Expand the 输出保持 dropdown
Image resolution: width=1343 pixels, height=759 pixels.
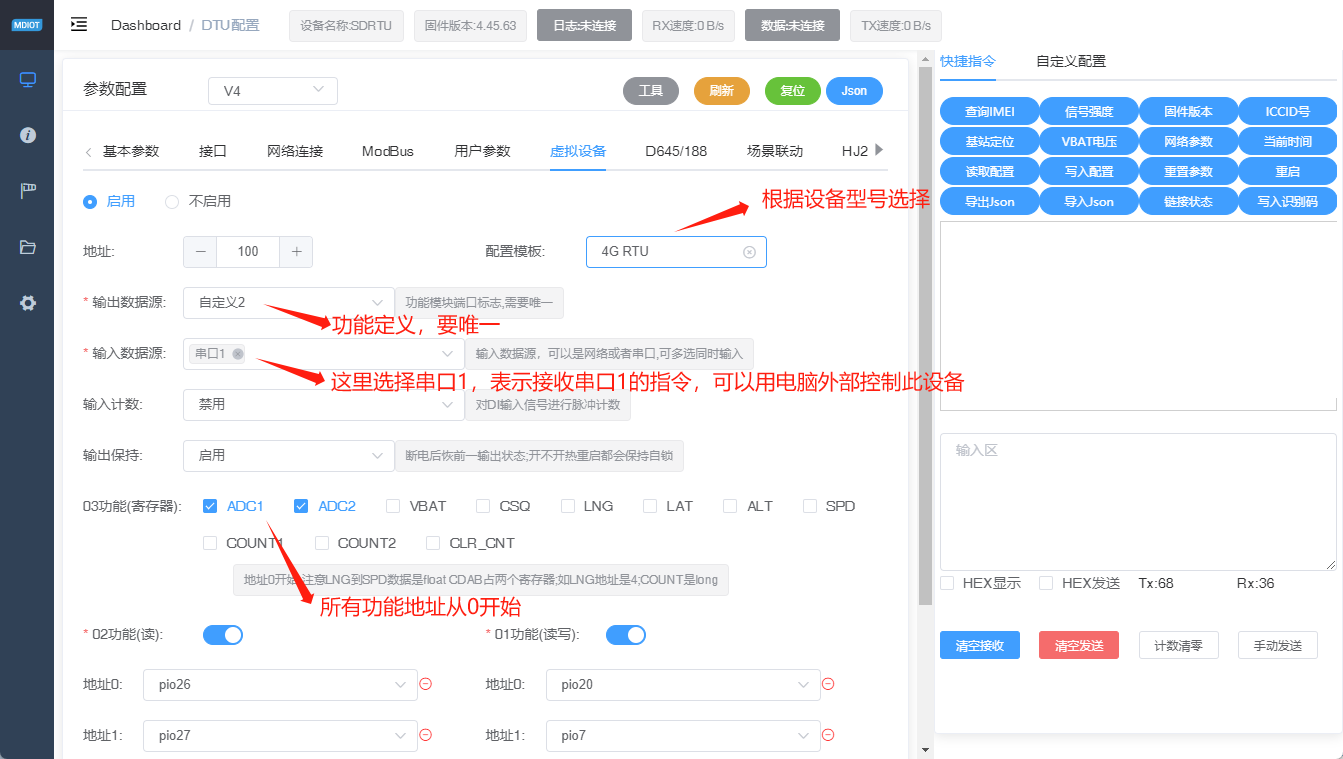[x=288, y=455]
